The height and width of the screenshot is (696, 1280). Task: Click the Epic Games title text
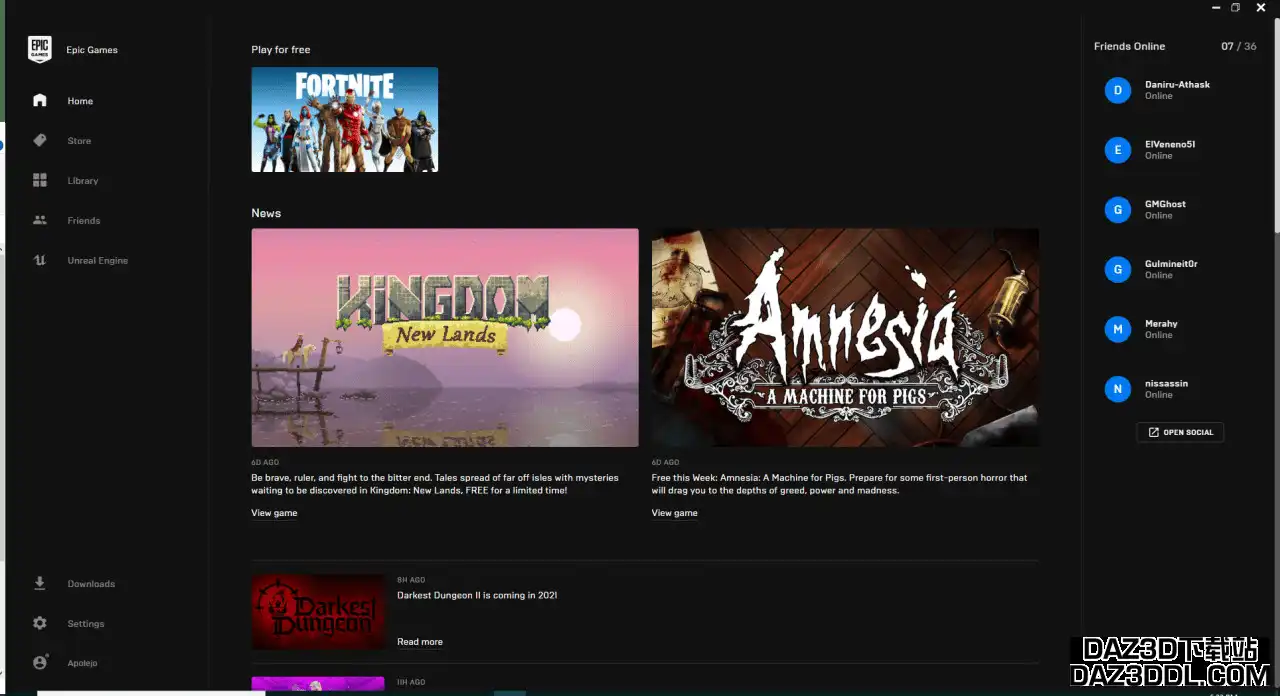point(92,50)
